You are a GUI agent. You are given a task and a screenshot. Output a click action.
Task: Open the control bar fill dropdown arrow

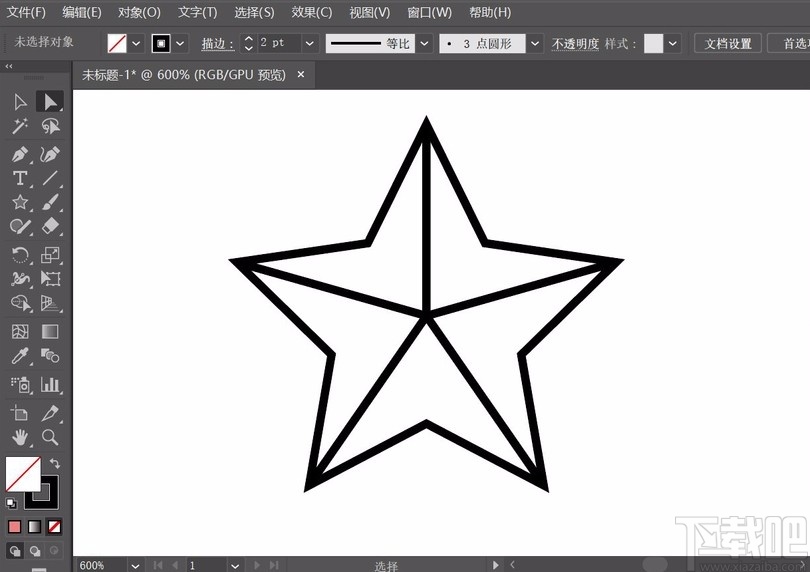[136, 43]
